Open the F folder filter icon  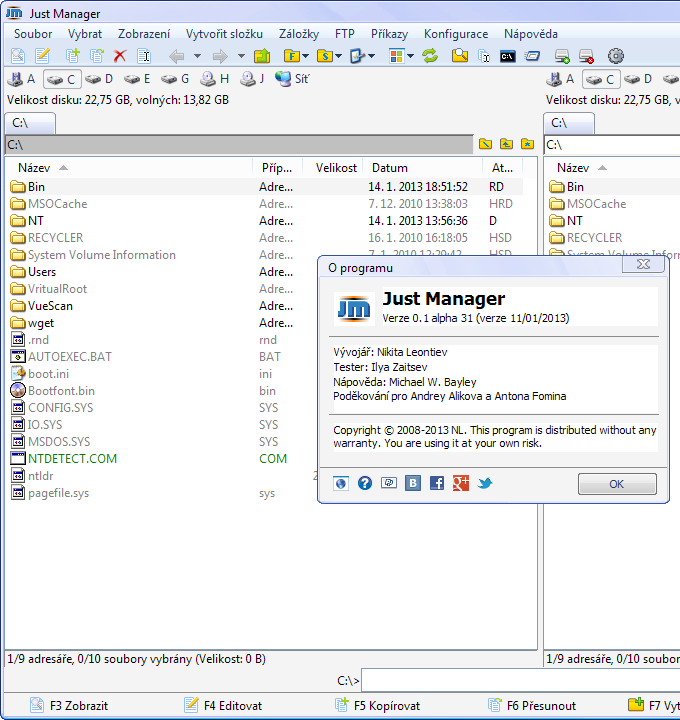pos(291,56)
